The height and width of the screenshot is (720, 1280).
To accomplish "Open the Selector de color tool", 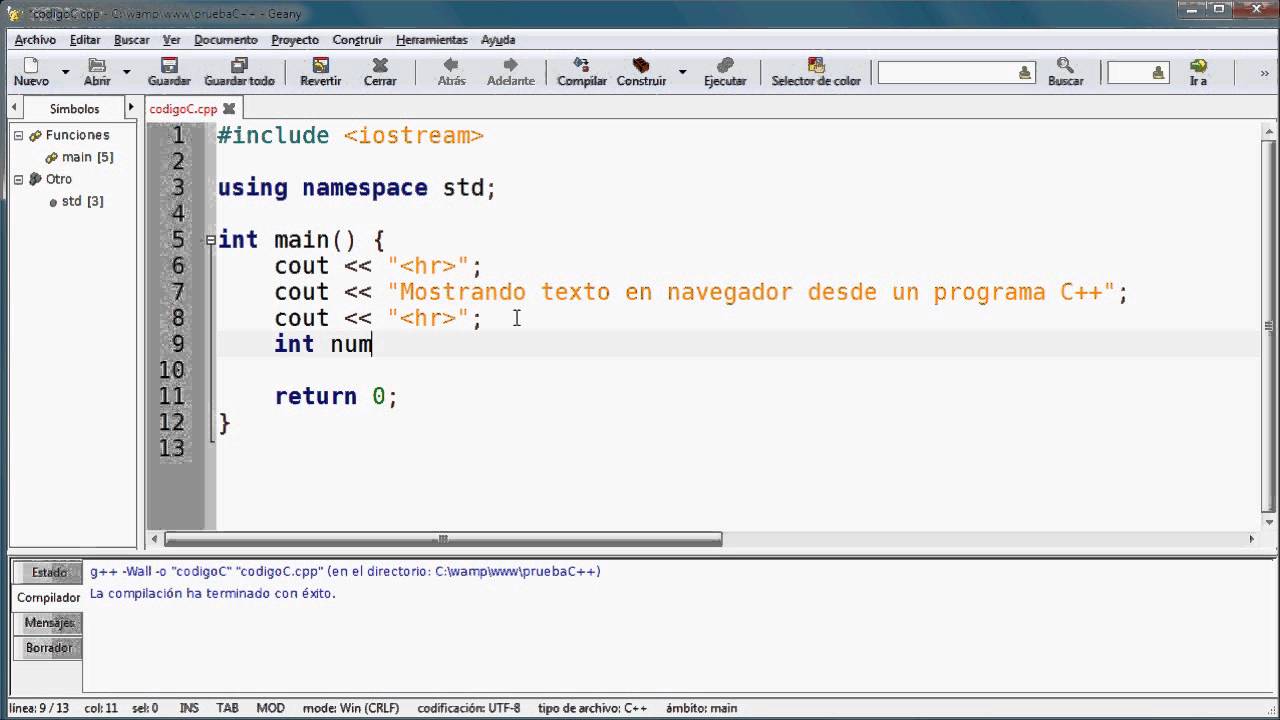I will point(815,70).
